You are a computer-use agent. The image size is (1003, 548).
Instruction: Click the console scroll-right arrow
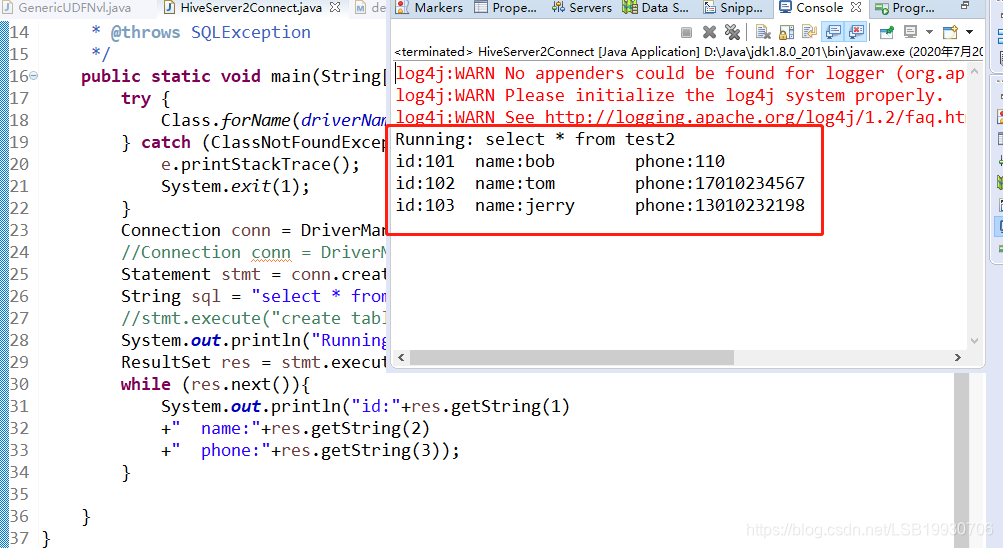click(958, 357)
